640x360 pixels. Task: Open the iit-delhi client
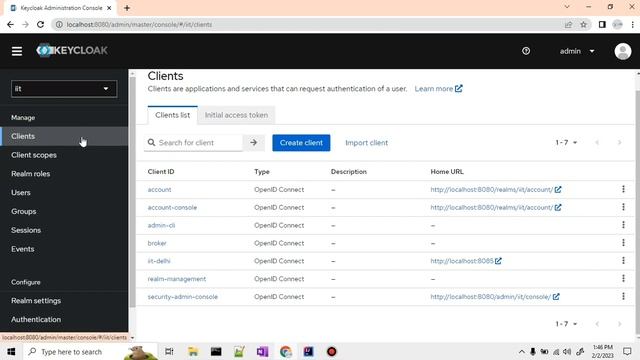(159, 261)
